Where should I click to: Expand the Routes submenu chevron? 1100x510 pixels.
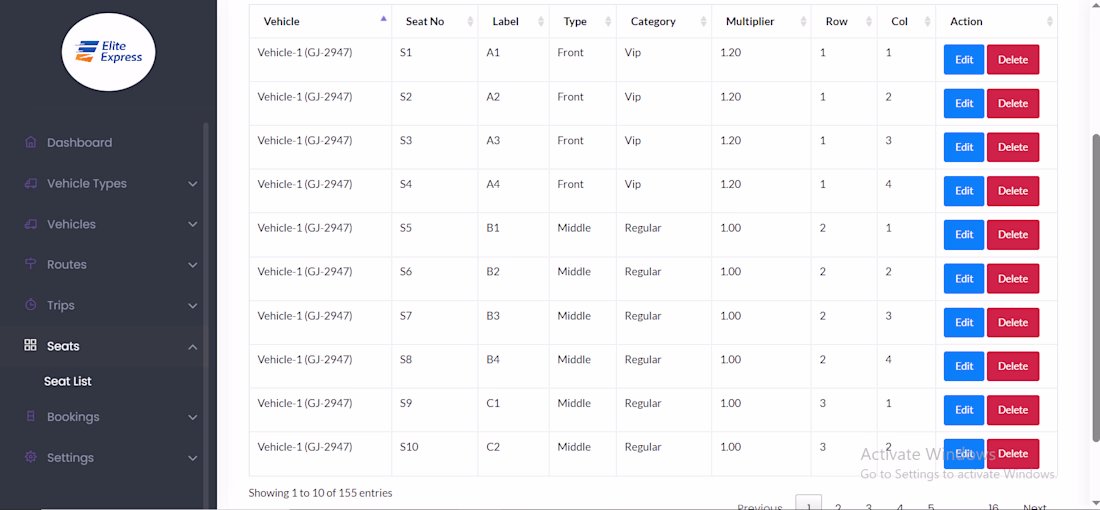point(193,265)
